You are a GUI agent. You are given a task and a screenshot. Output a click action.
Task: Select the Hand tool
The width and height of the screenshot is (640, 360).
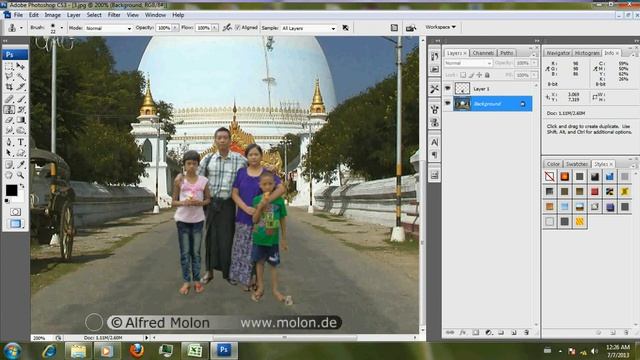9,176
